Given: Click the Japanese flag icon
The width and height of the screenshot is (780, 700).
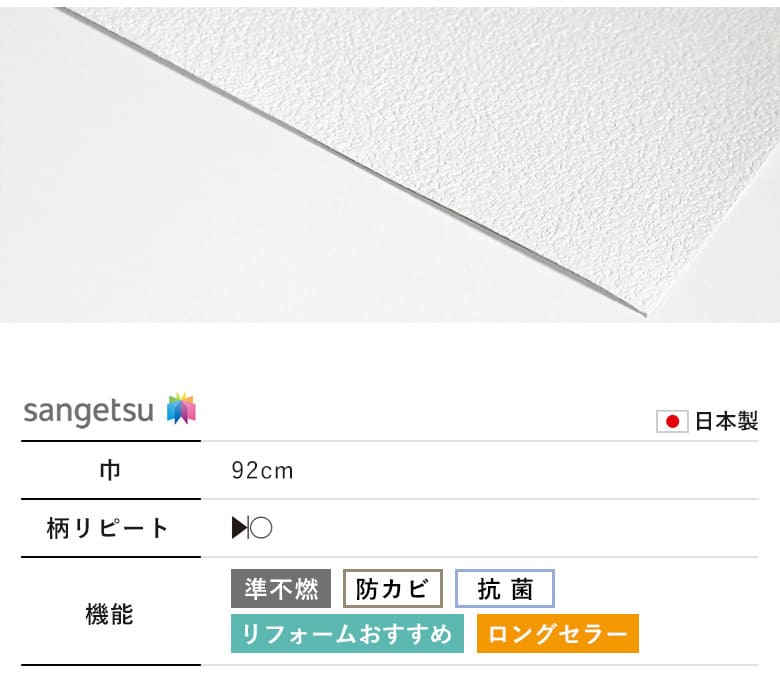Looking at the screenshot, I should 672,421.
